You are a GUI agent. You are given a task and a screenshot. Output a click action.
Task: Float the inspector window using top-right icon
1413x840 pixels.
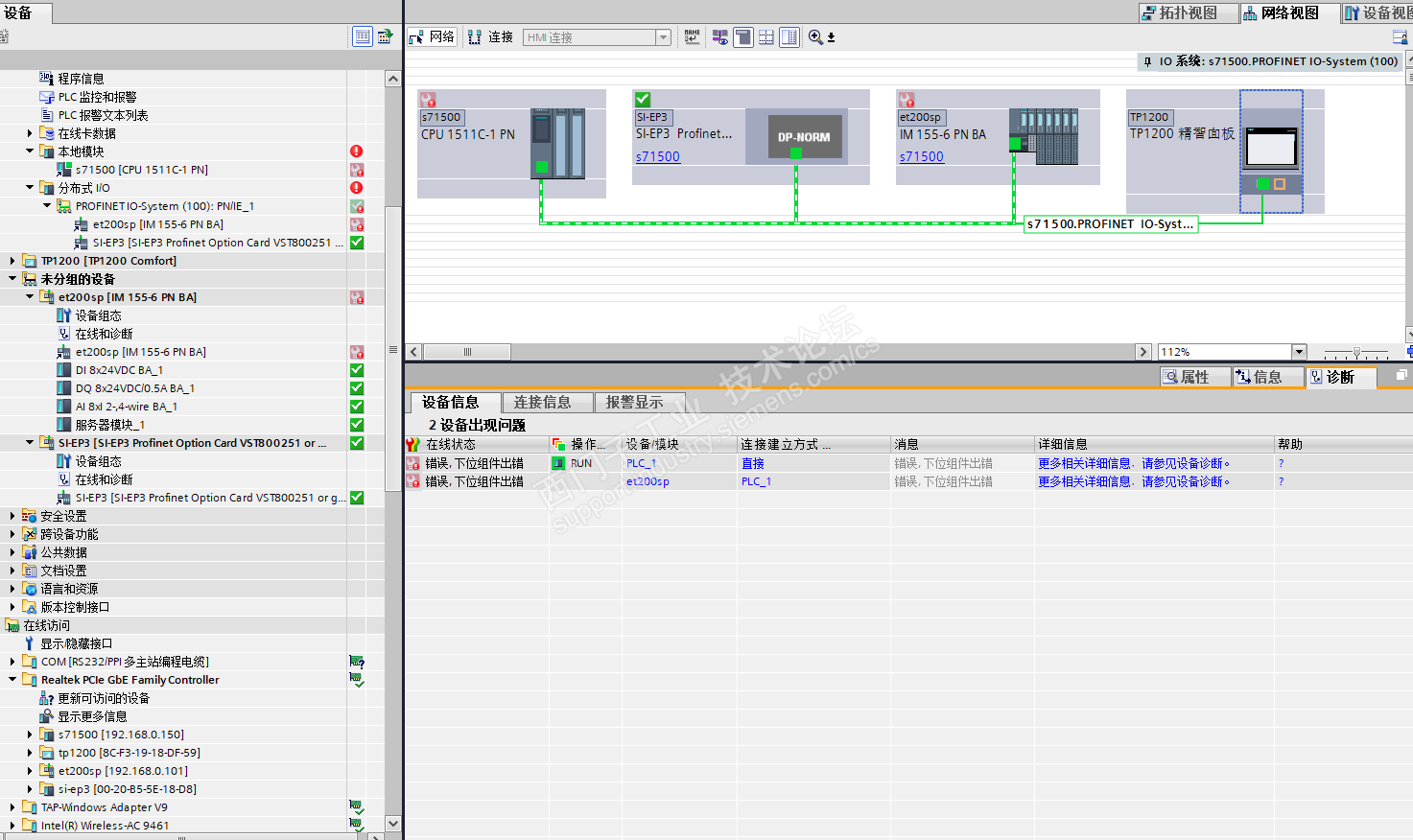(1401, 375)
